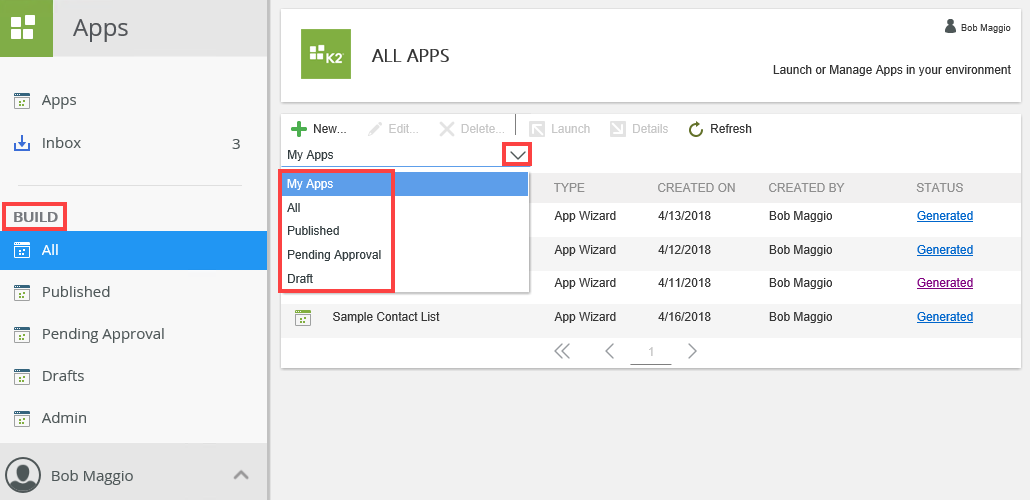The width and height of the screenshot is (1030, 500).
Task: Expand the Bob Maggio user menu chevron
Action: pos(241,475)
